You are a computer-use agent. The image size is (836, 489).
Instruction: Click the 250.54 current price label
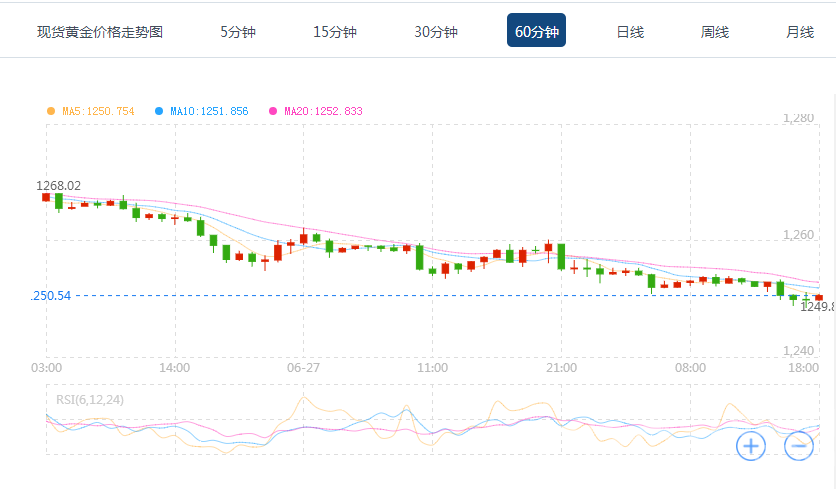(51, 296)
